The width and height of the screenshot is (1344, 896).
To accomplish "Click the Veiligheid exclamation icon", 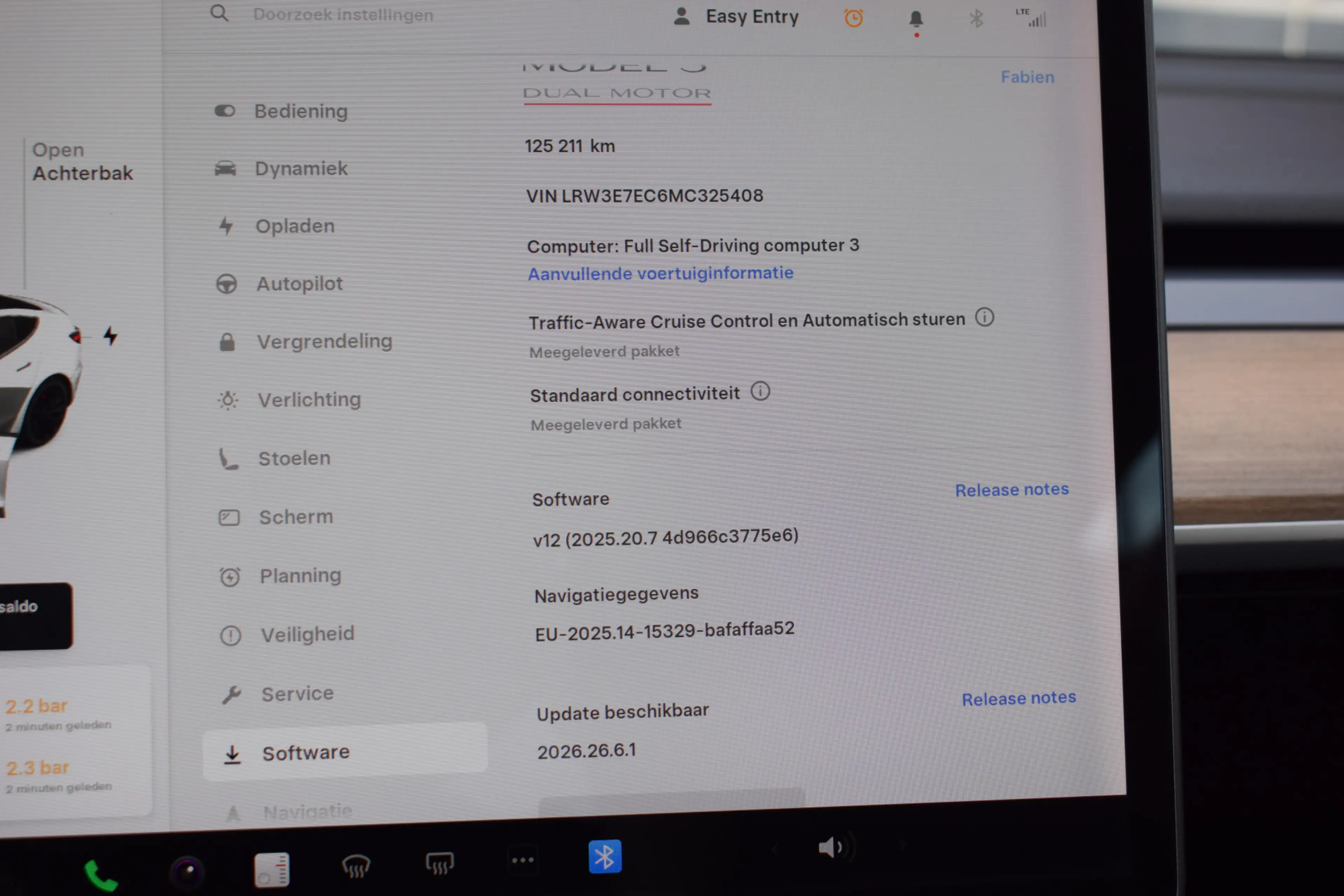I will click(x=231, y=636).
